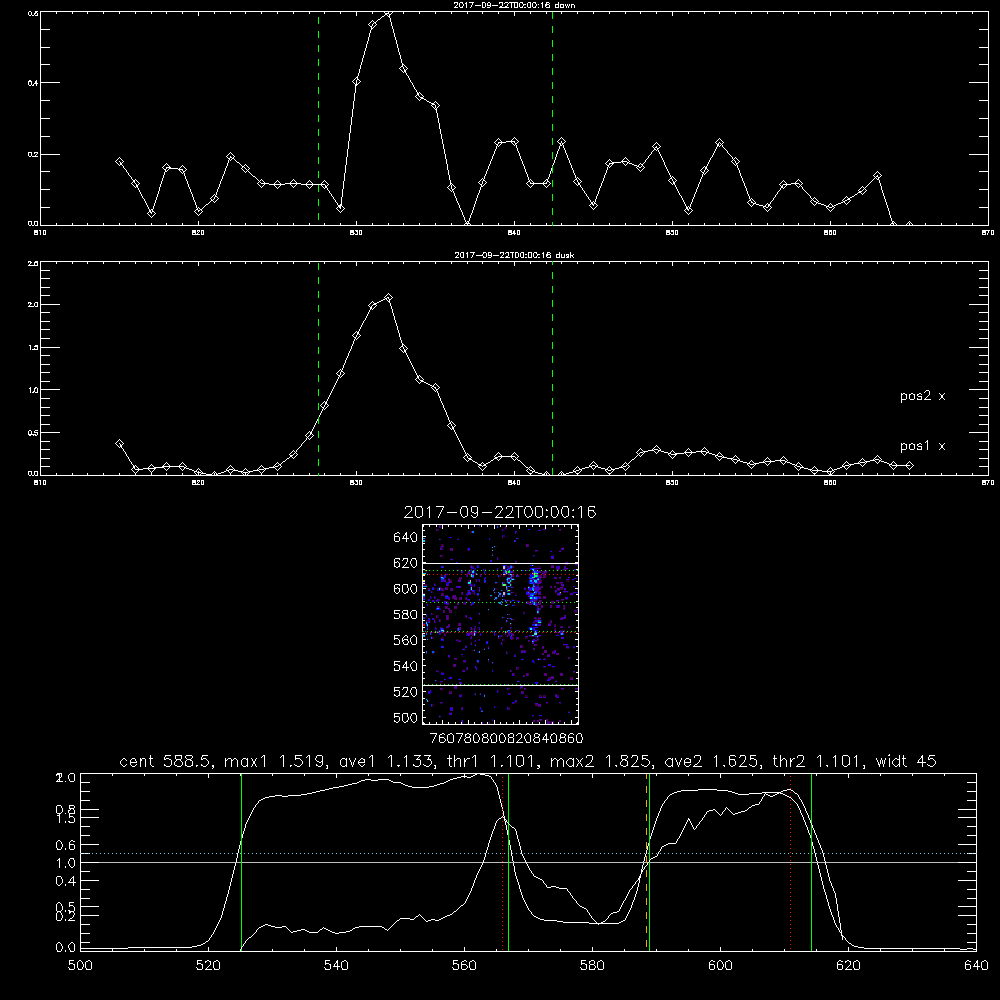Image resolution: width=1000 pixels, height=1000 pixels.
Task: Click color map y-axis label 640
Action: click(406, 538)
